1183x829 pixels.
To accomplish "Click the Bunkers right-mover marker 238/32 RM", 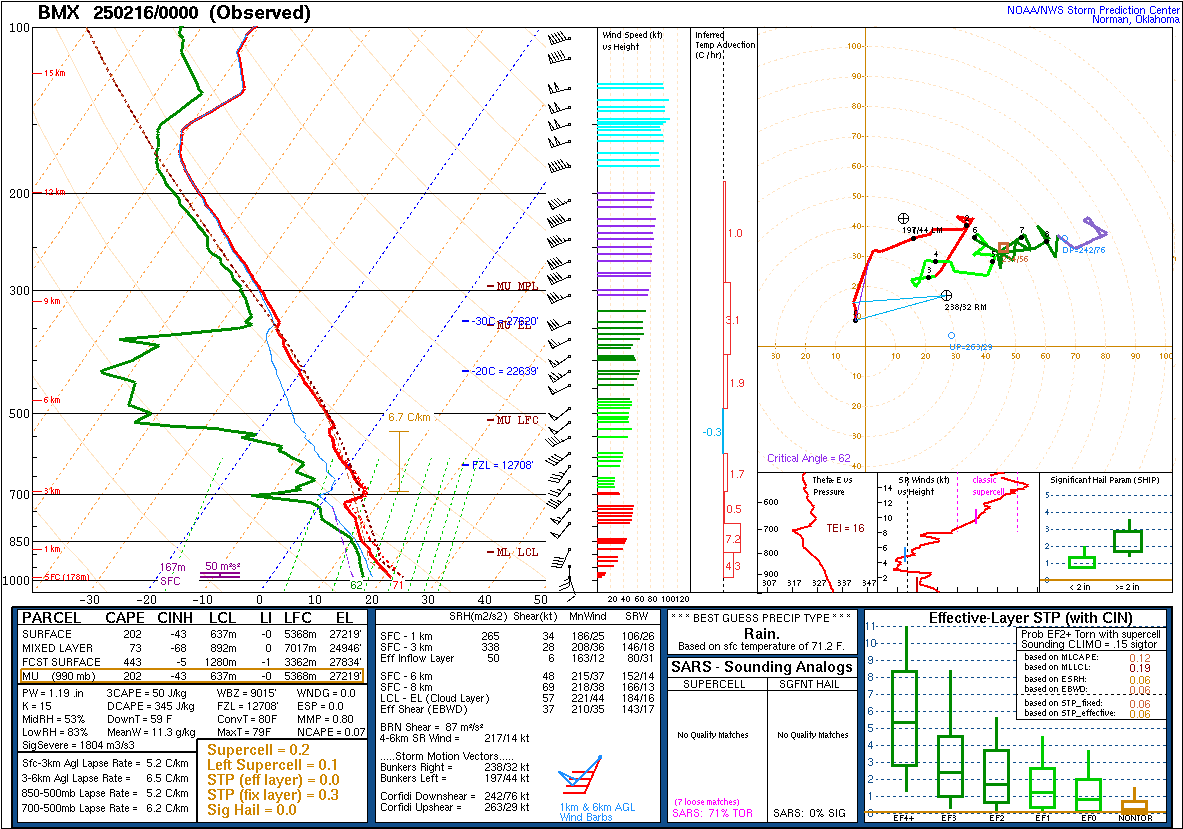I will click(x=946, y=296).
